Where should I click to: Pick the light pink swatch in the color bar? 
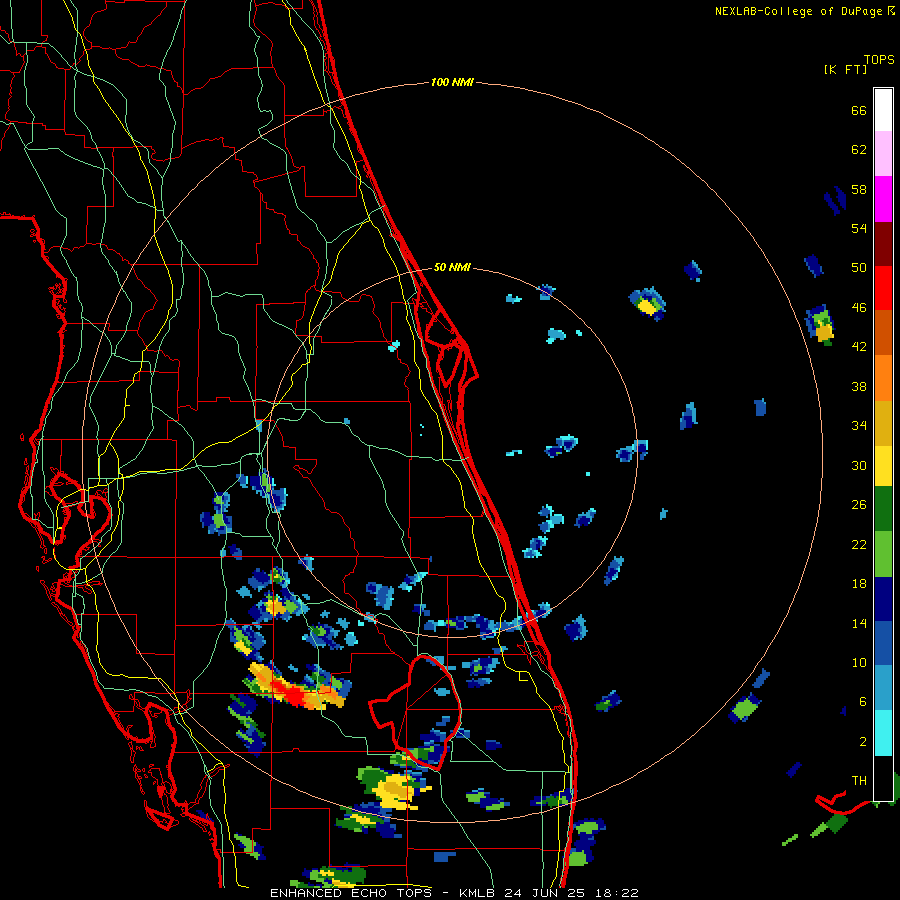click(883, 153)
